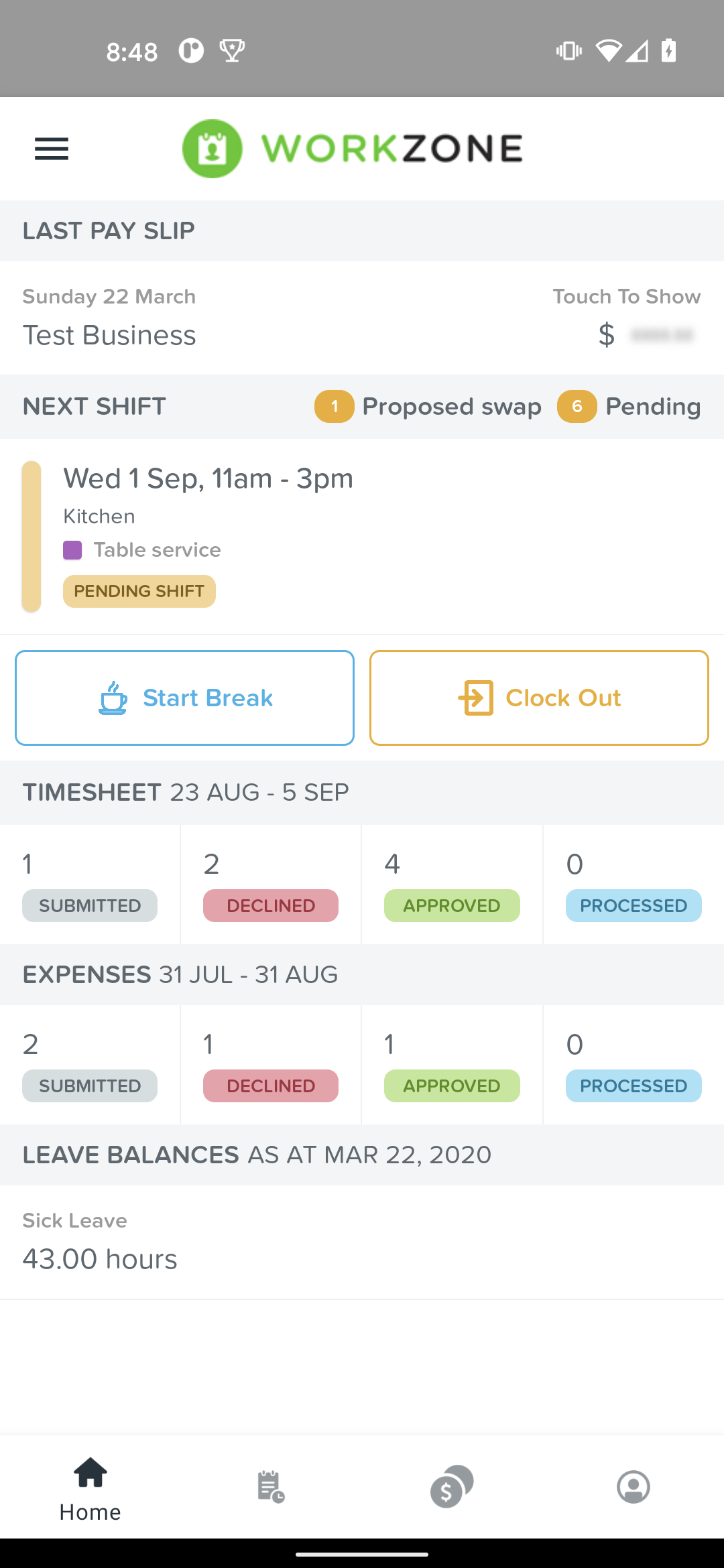
Task: Select the purple Table service color square
Action: tap(72, 550)
